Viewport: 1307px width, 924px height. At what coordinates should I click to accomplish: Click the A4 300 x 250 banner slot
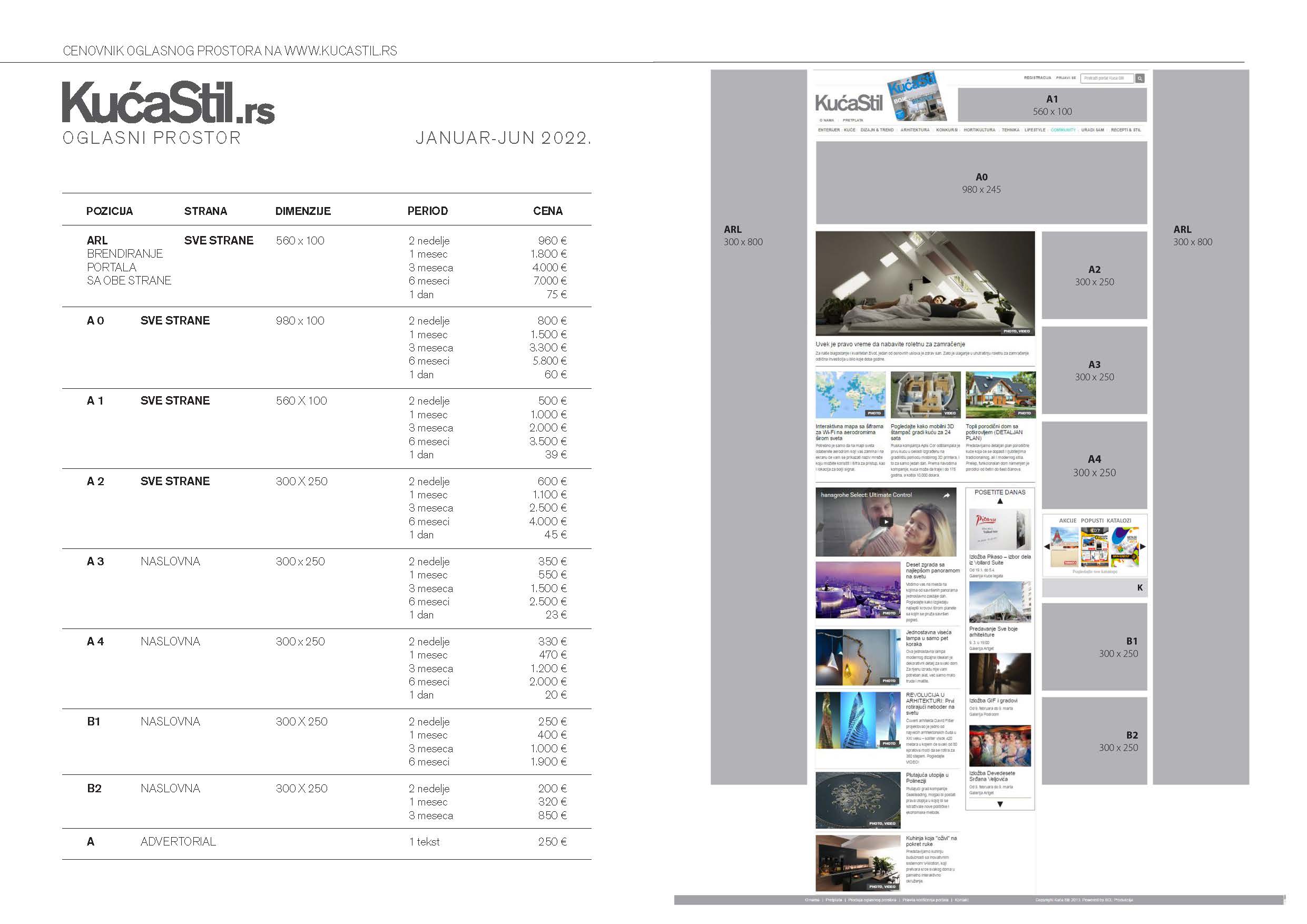pos(1094,465)
